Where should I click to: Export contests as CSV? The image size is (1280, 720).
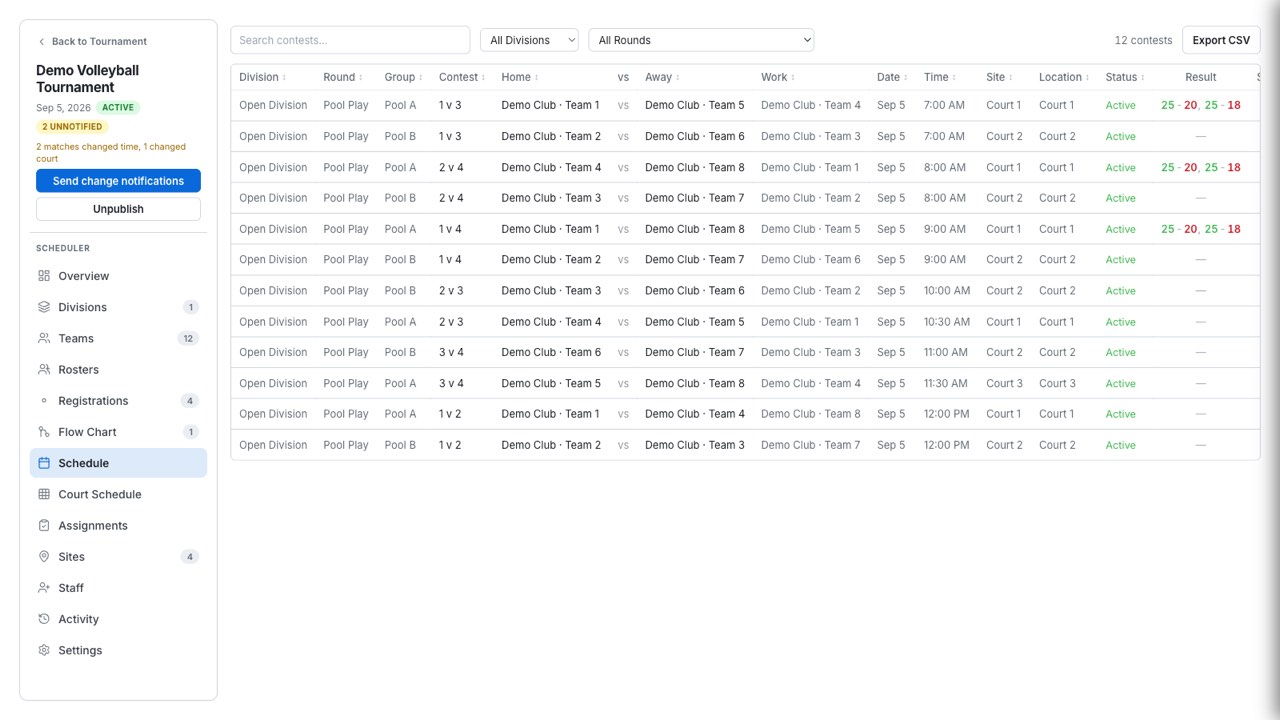coord(1221,40)
